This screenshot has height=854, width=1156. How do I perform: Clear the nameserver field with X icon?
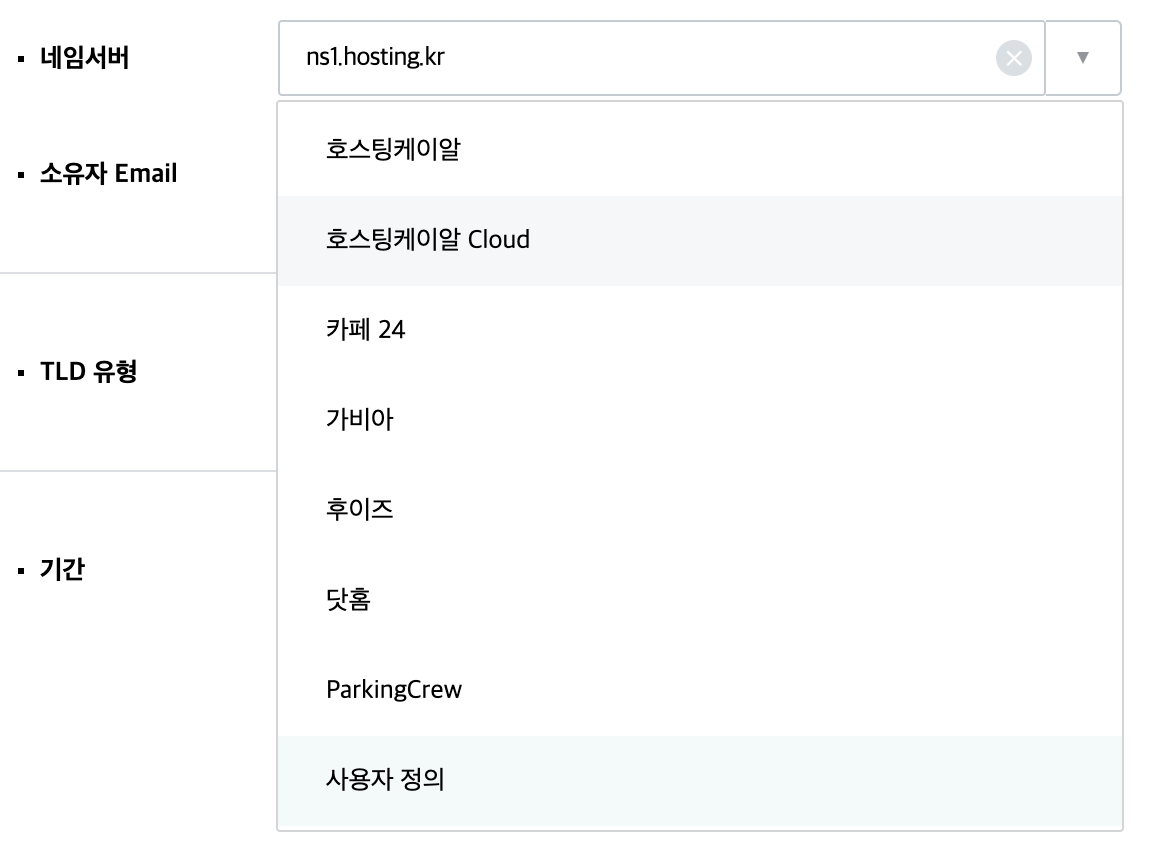(1014, 58)
